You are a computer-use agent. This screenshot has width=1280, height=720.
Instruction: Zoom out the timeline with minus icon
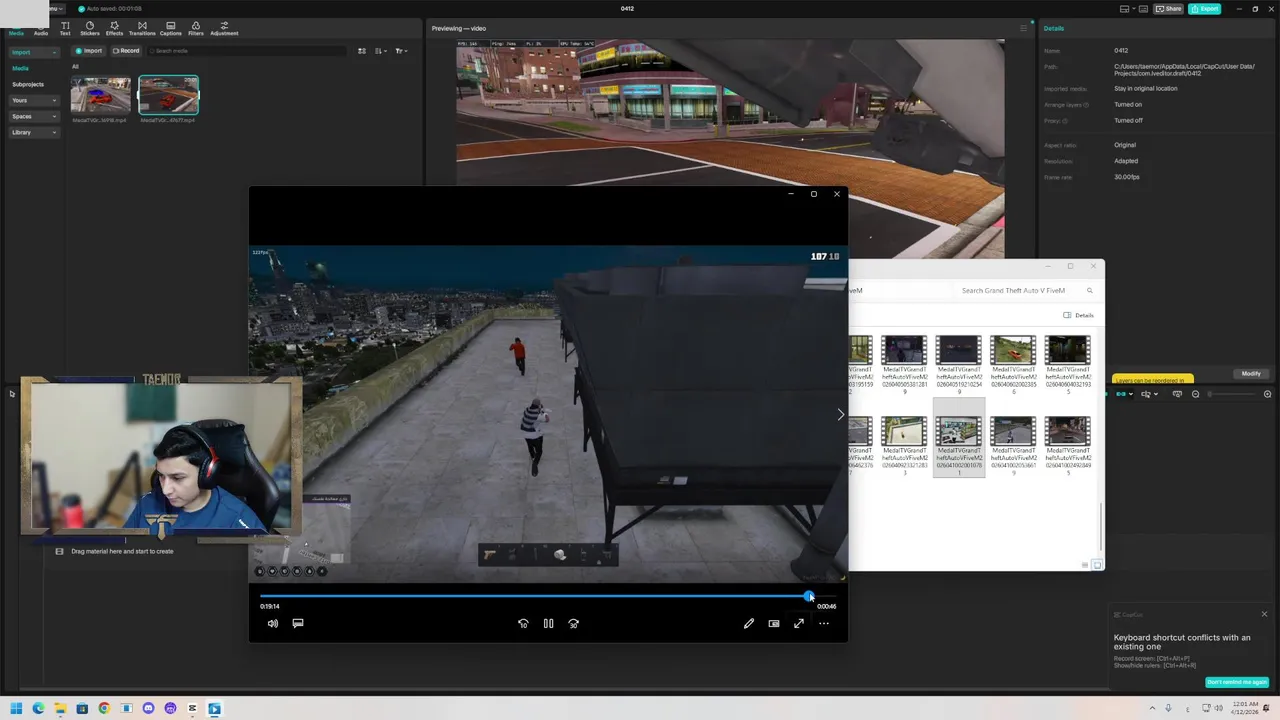1195,394
